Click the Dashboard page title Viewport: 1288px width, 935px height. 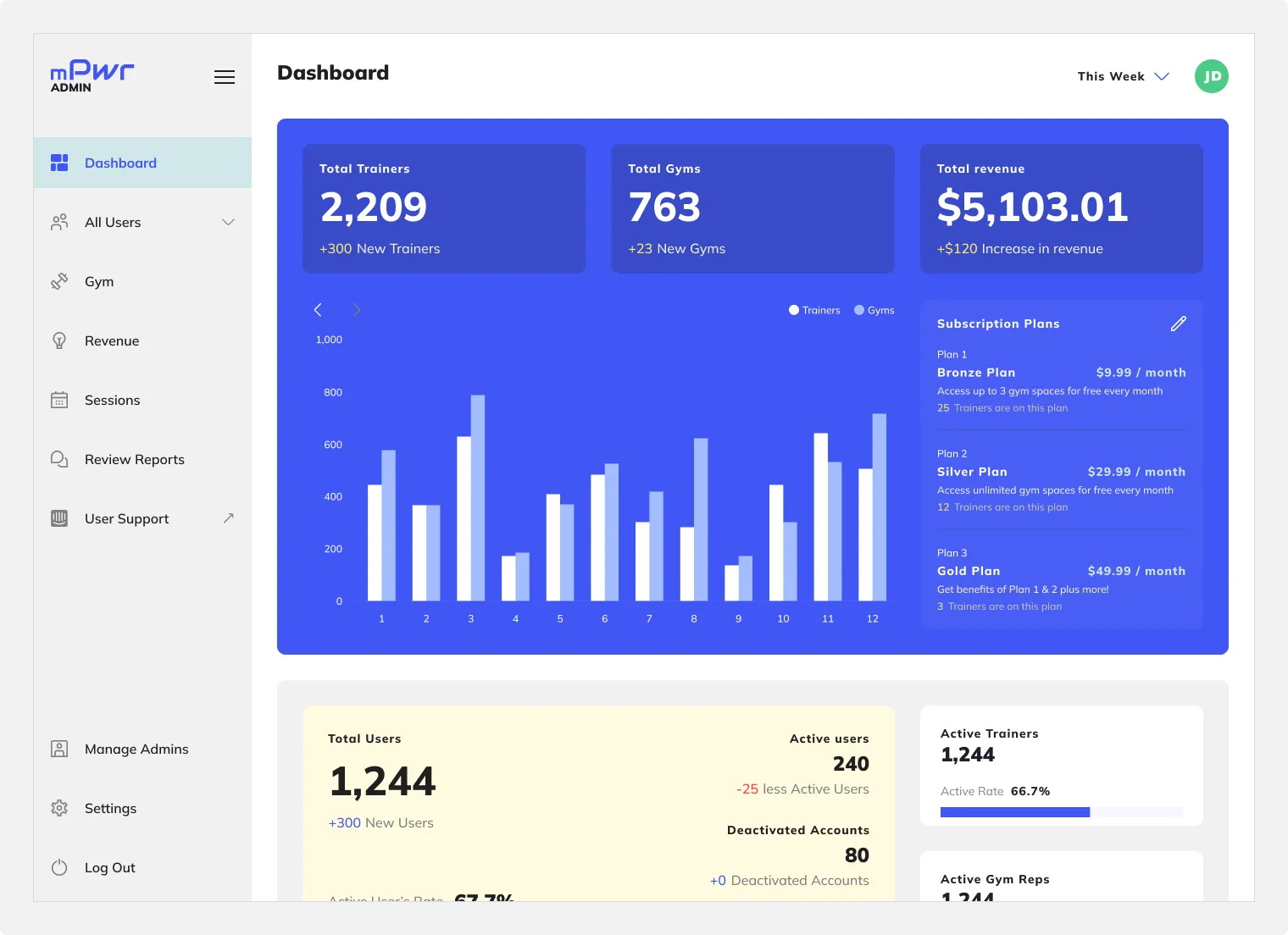click(333, 73)
